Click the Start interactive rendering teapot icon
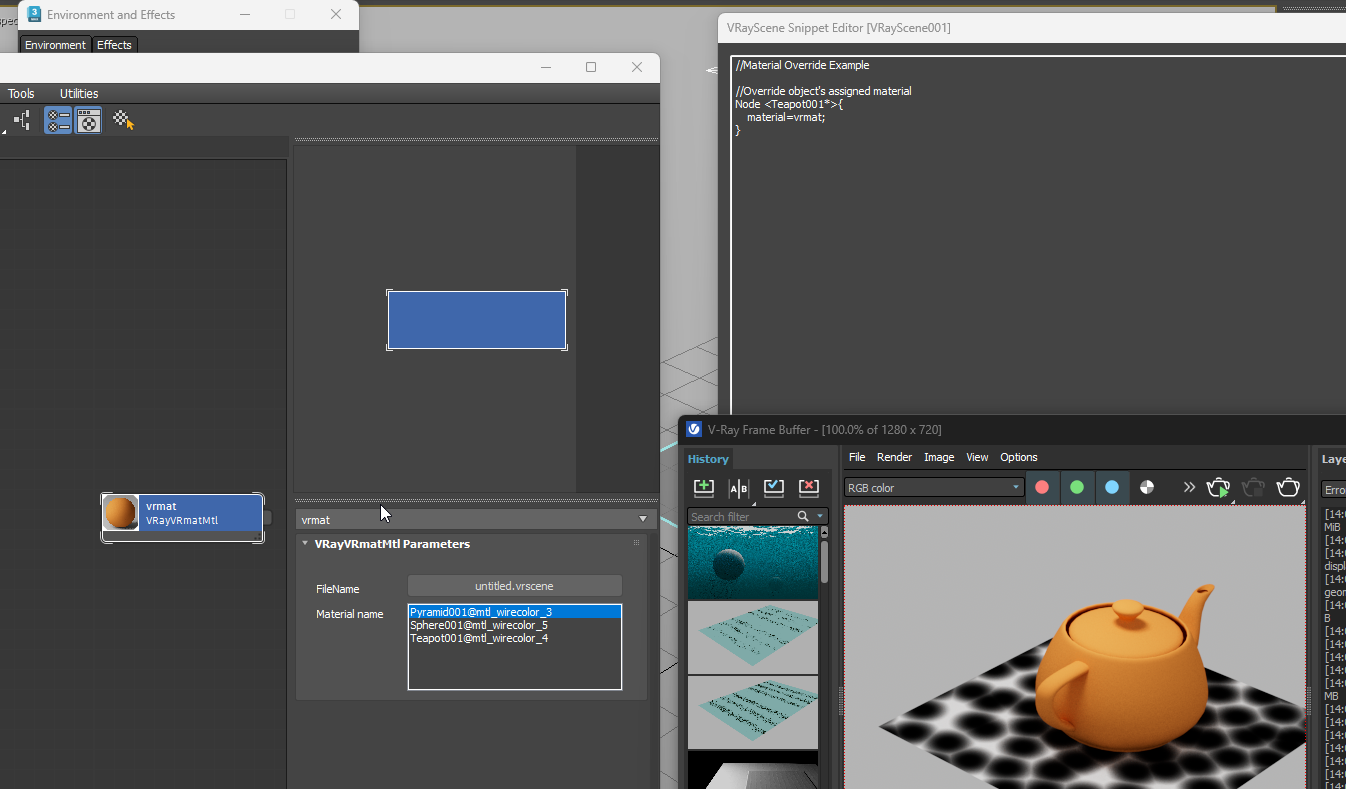This screenshot has height=789, width=1346. 1219,488
